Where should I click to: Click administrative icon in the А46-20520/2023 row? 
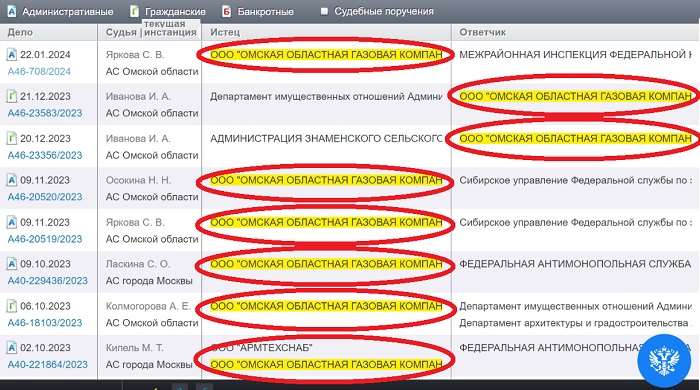(12, 180)
